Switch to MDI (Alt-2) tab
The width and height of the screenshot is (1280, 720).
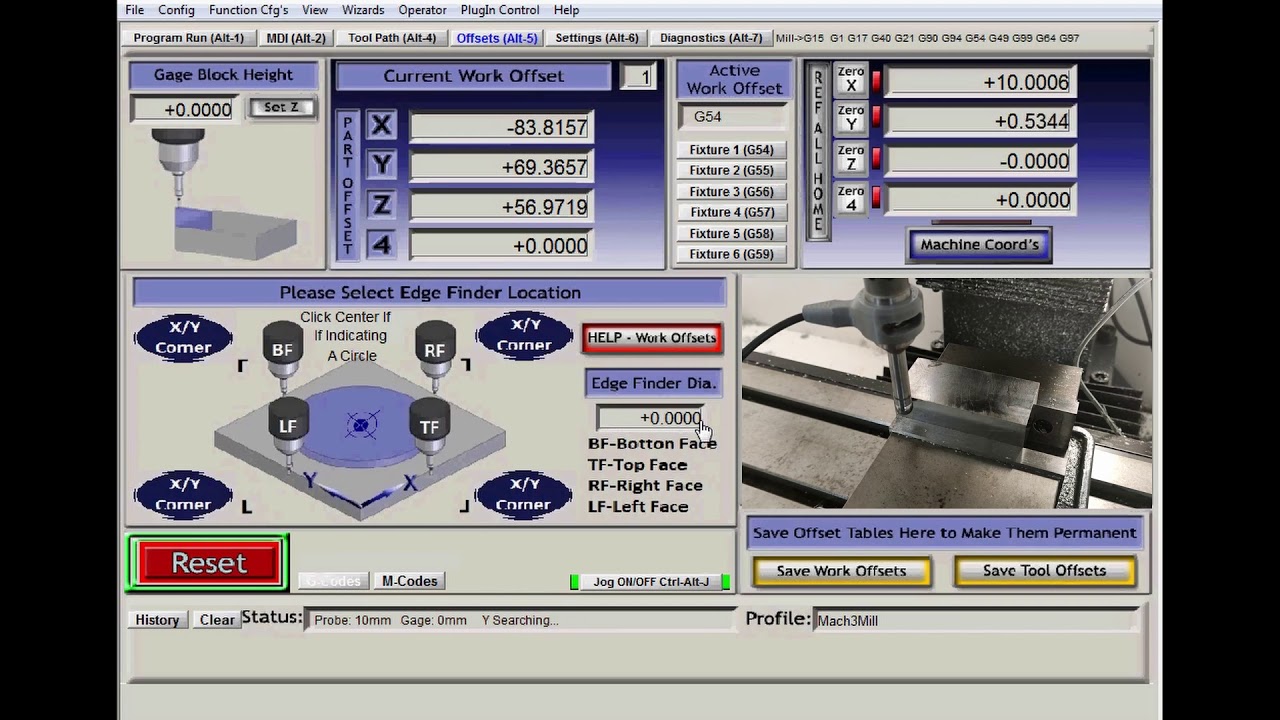tap(296, 38)
